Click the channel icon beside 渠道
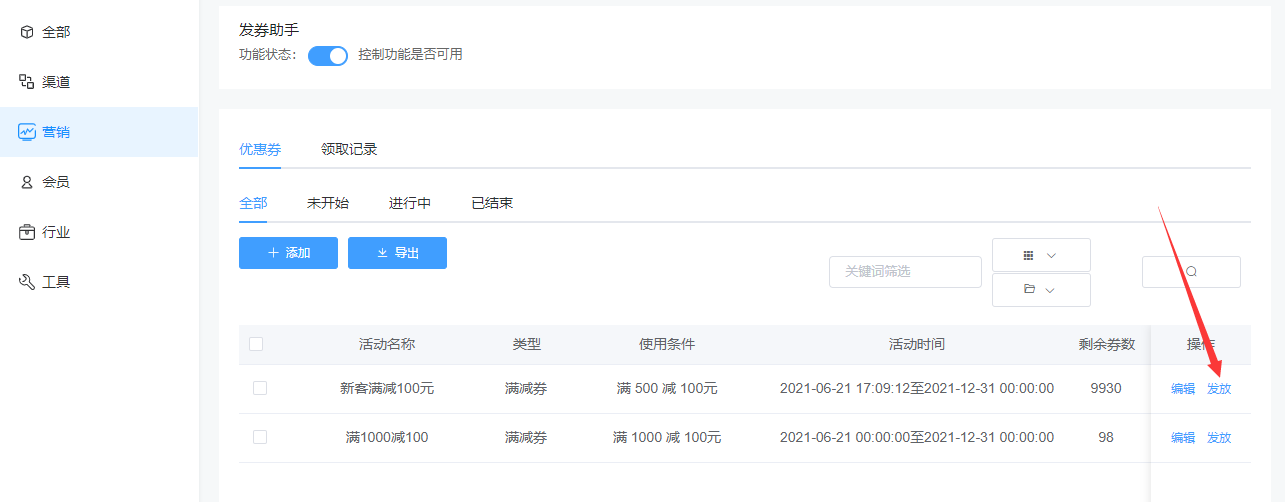The height and width of the screenshot is (502, 1285). [27, 82]
